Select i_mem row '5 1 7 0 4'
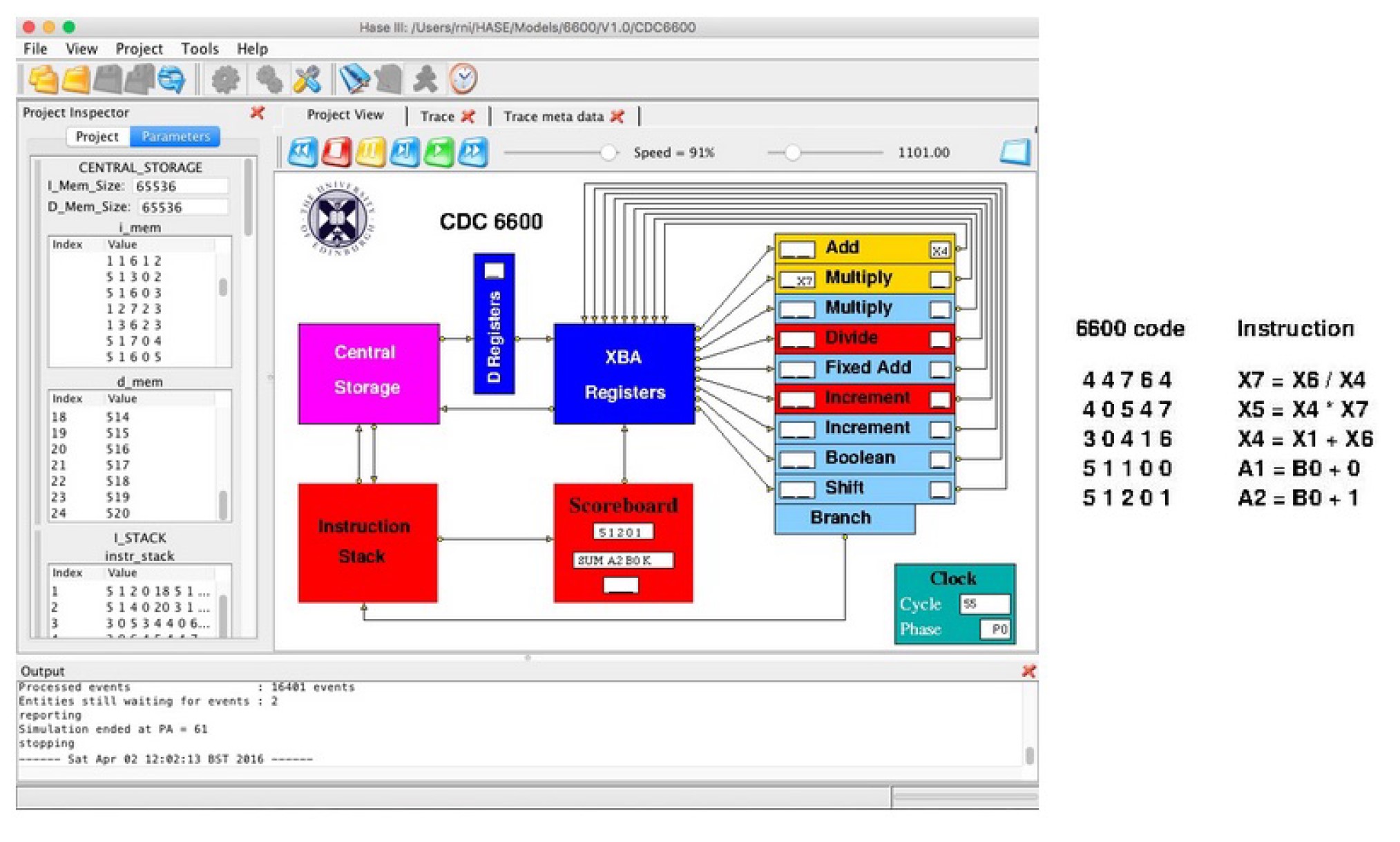 click(x=133, y=341)
